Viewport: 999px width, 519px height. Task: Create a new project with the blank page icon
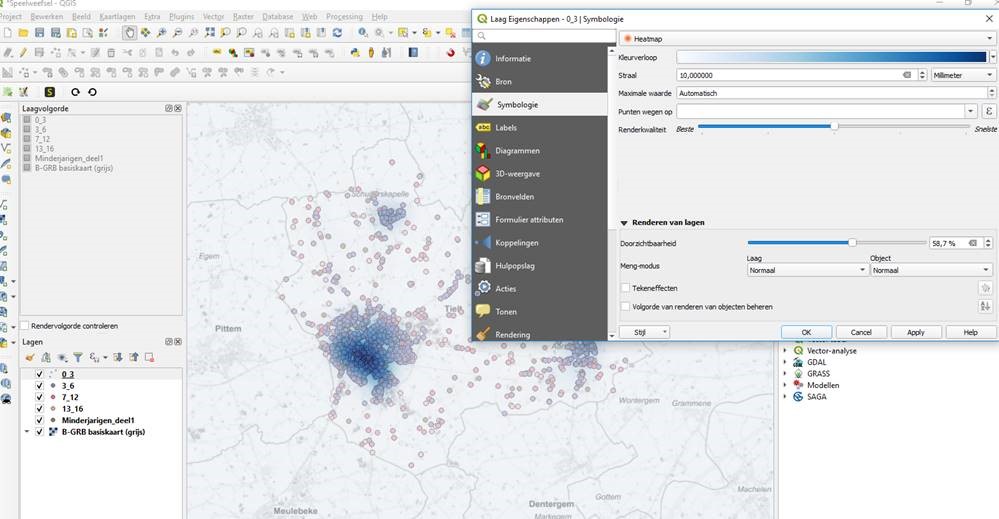[8, 32]
